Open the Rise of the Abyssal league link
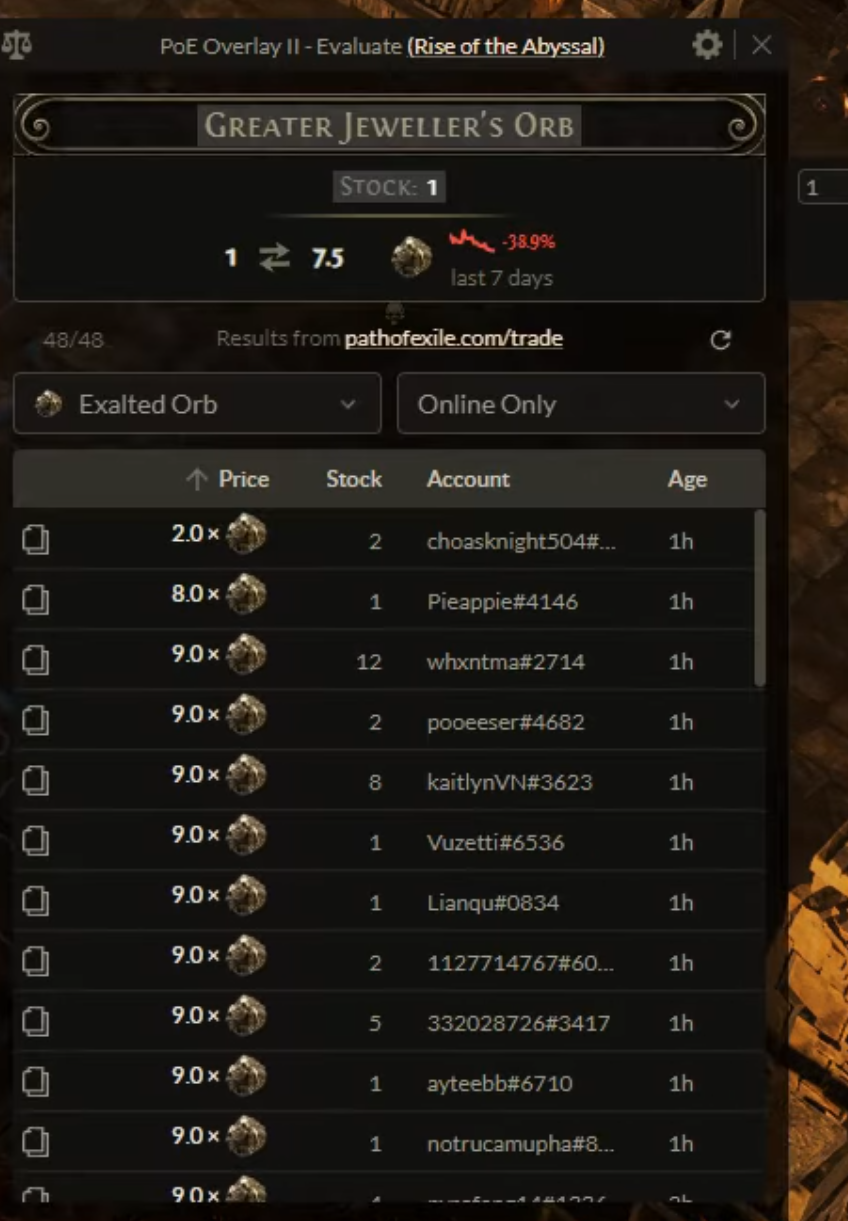848x1221 pixels. [506, 46]
